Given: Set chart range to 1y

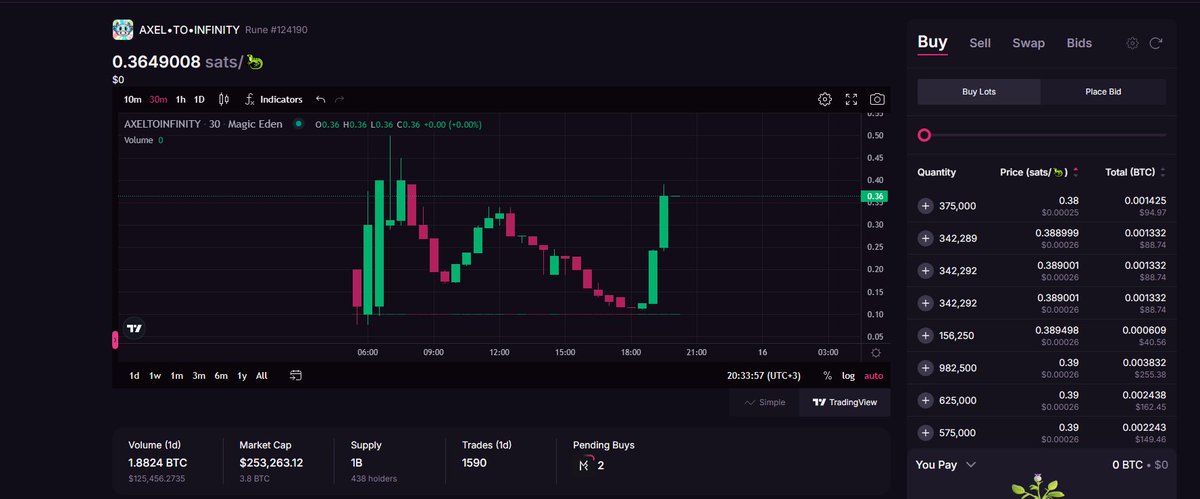Looking at the screenshot, I should 242,376.
